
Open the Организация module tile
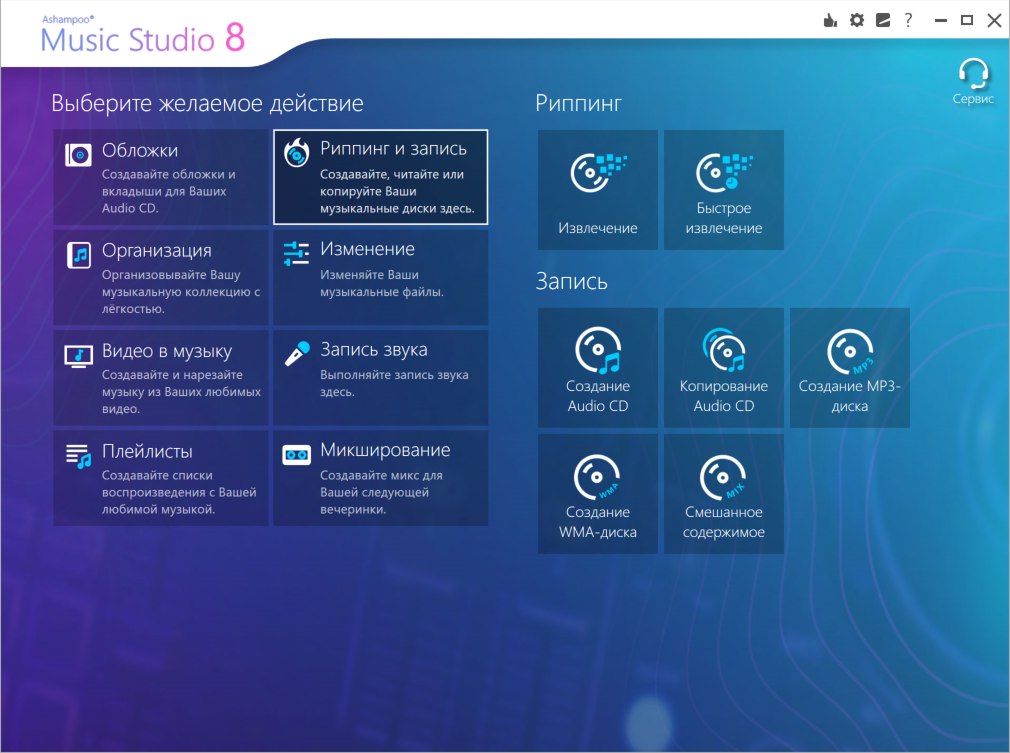coord(160,278)
